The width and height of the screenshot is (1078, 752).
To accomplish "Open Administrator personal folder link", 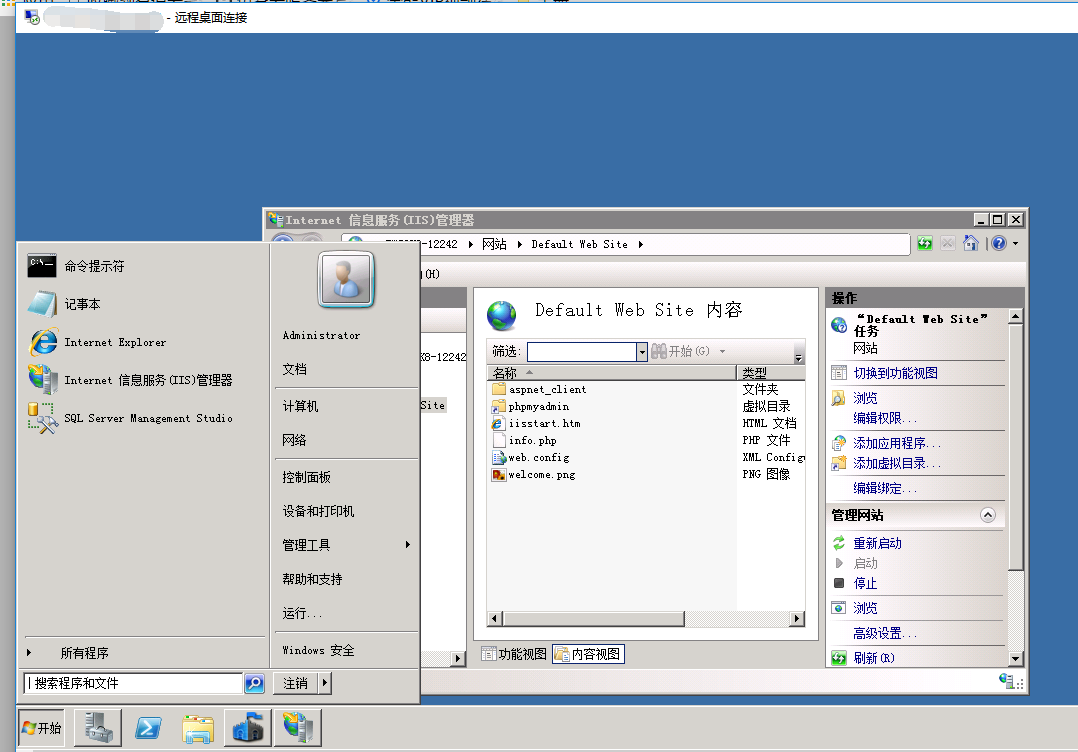I will [x=321, y=335].
